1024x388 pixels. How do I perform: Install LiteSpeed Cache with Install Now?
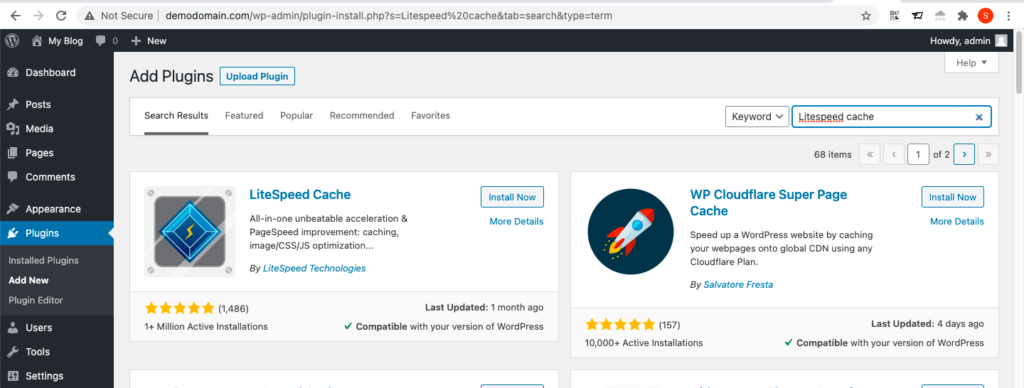click(x=512, y=197)
